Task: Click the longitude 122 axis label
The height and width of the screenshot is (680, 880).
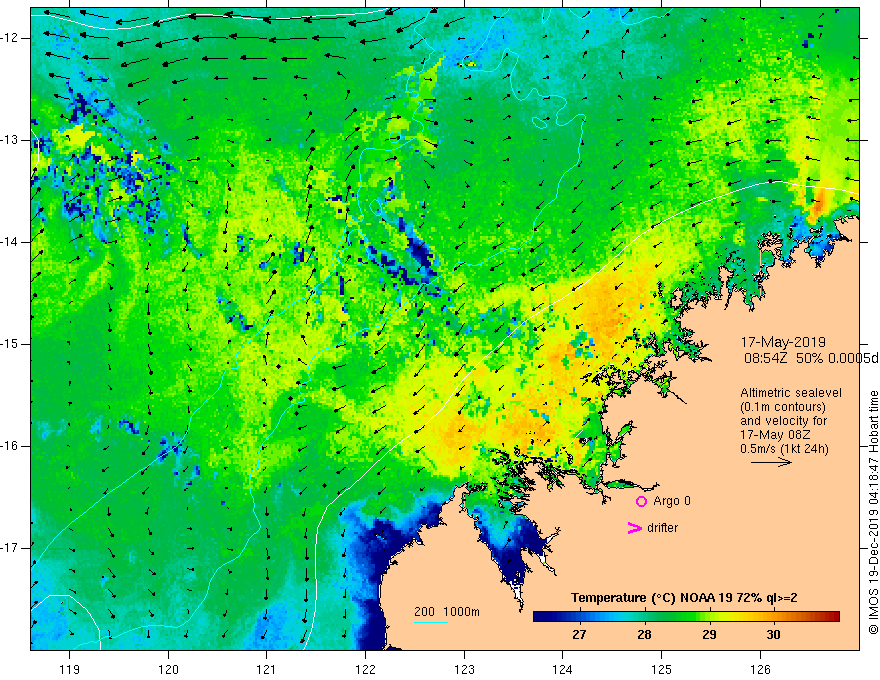Action: tap(365, 669)
